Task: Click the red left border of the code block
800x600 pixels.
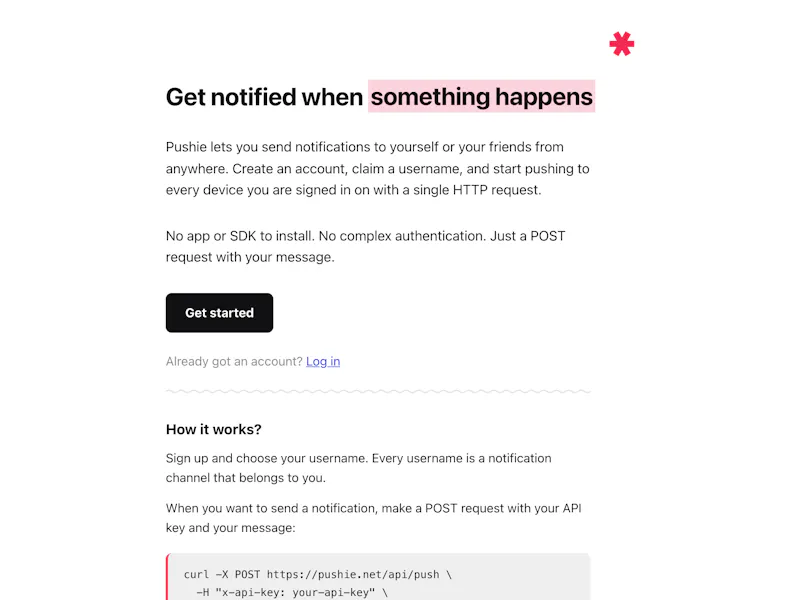Action: pyautogui.click(x=167, y=577)
